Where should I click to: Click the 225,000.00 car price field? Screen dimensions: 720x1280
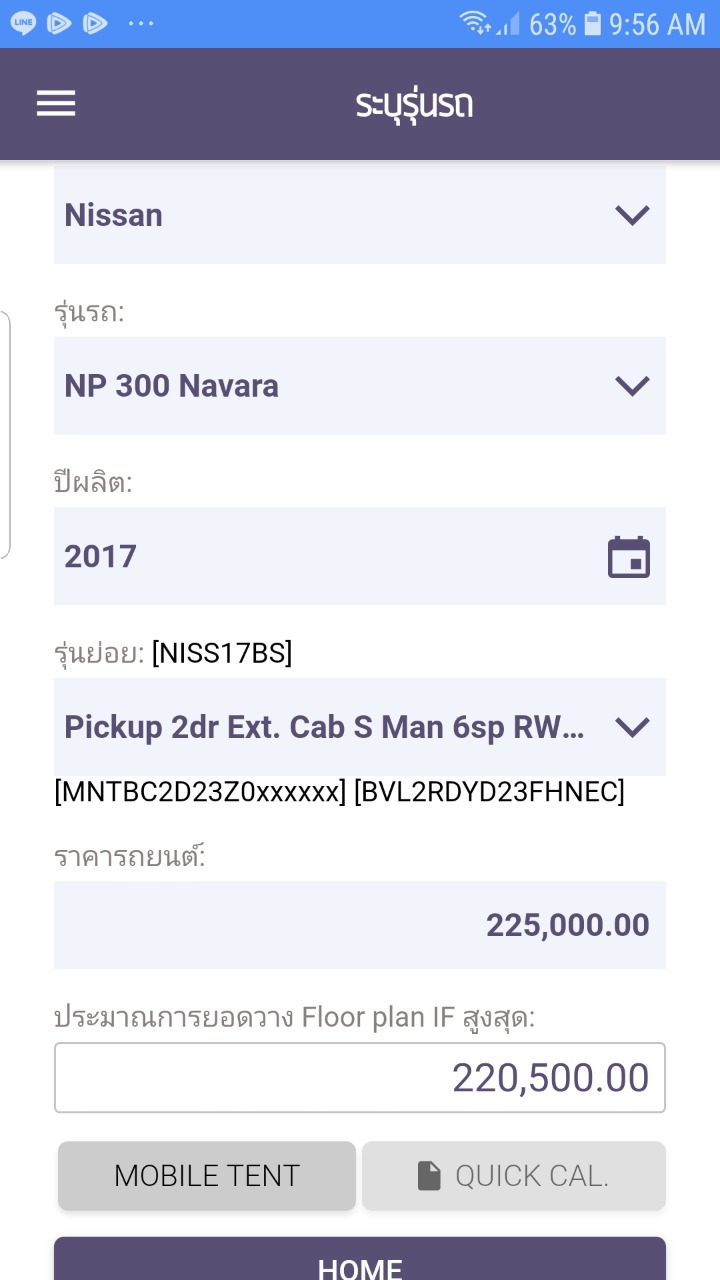pos(360,925)
